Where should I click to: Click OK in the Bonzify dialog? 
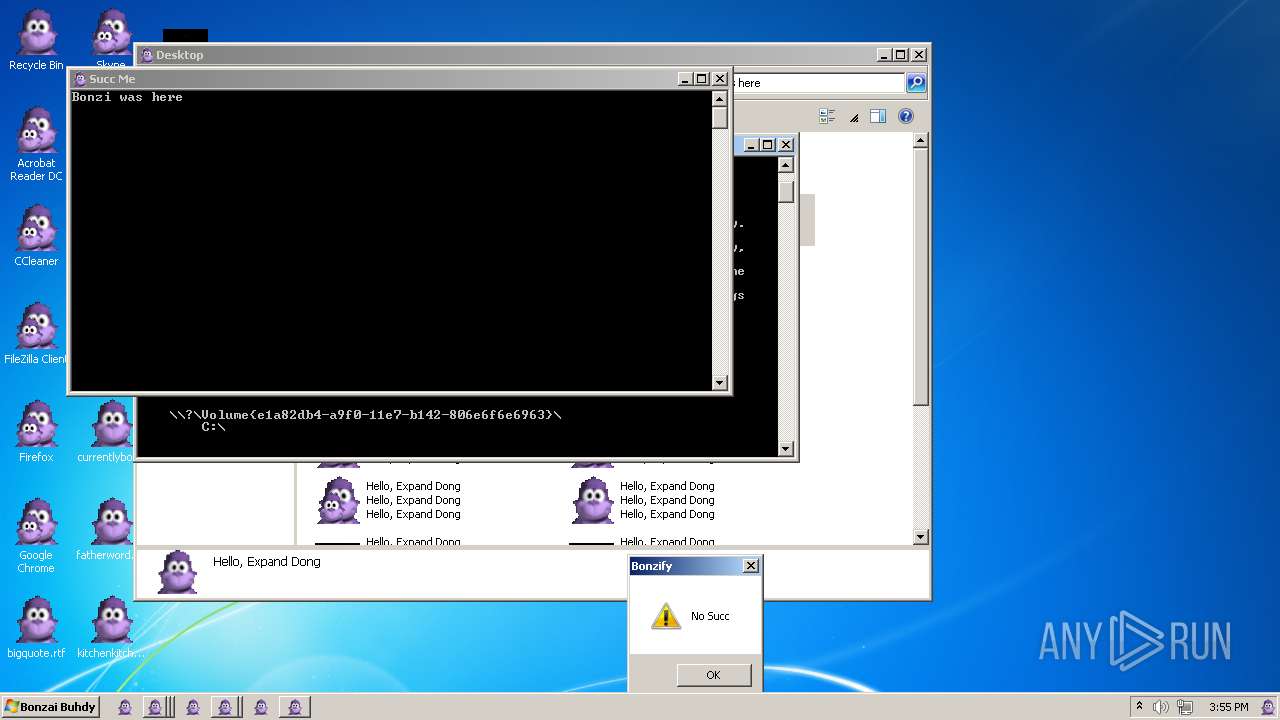tap(713, 675)
